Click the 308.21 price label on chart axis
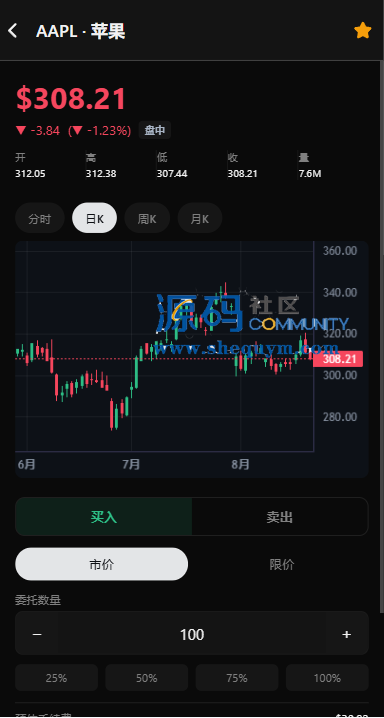The width and height of the screenshot is (384, 718). point(338,359)
